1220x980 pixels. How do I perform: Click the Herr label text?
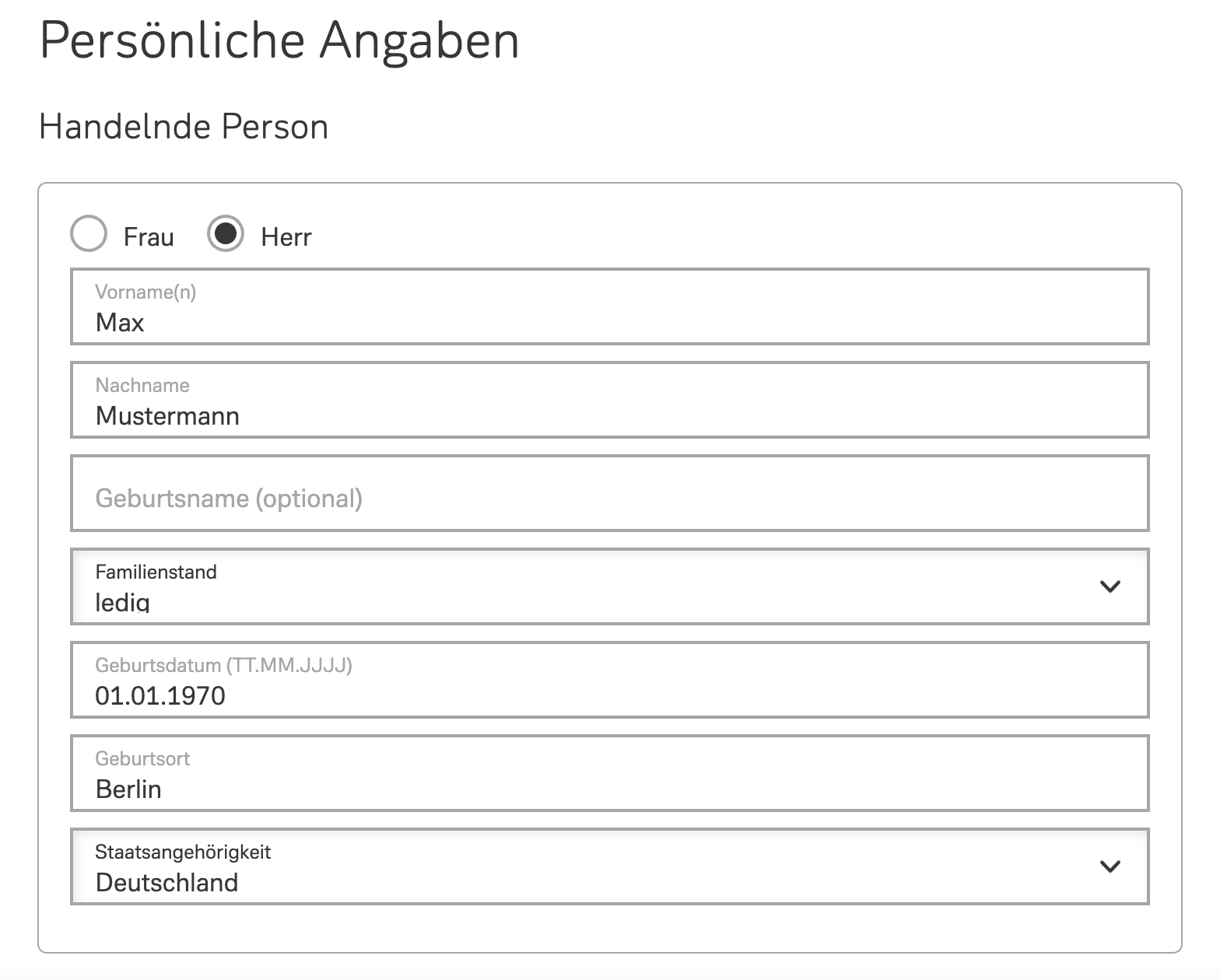pos(286,237)
